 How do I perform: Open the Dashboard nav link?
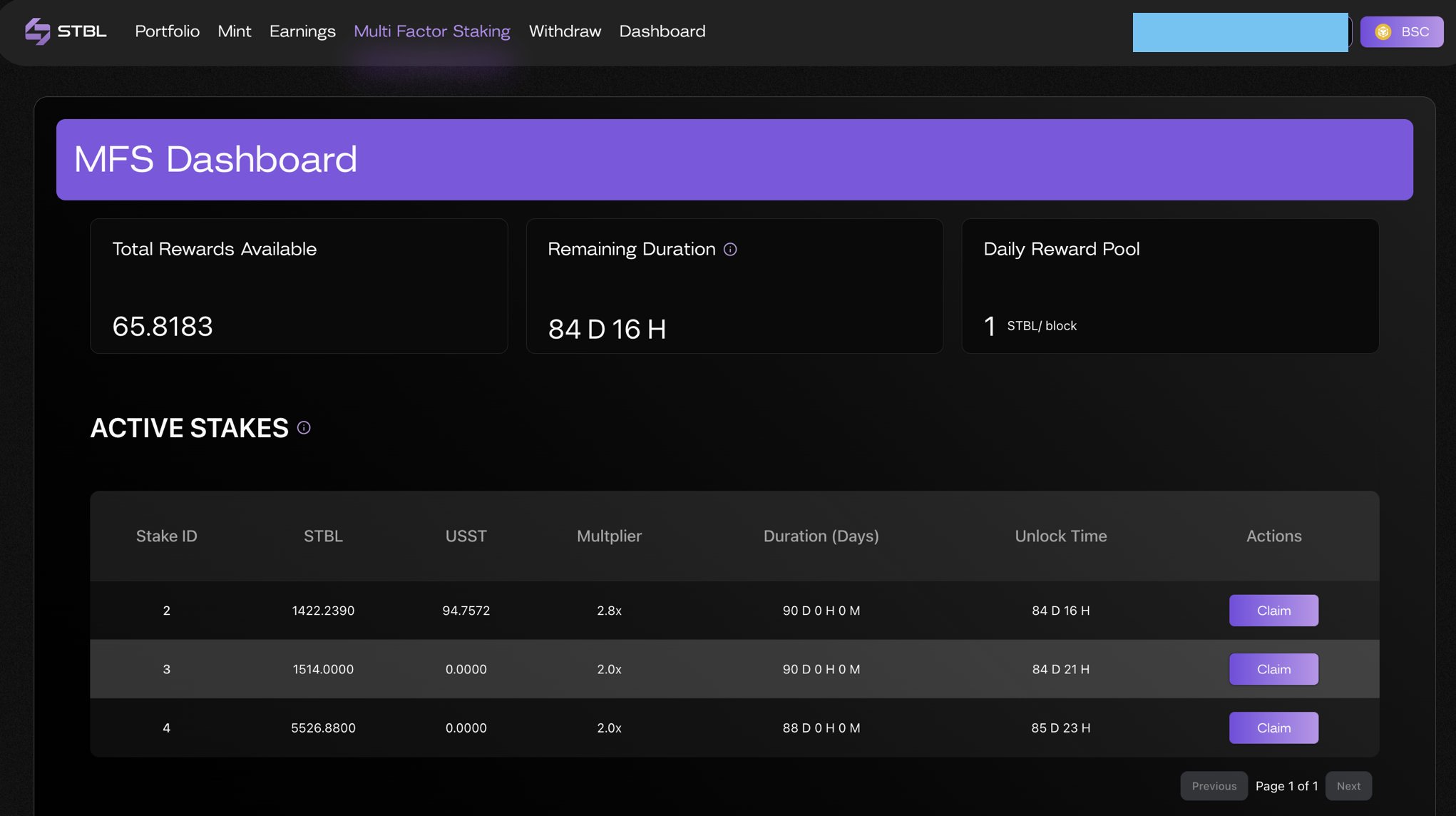(662, 31)
